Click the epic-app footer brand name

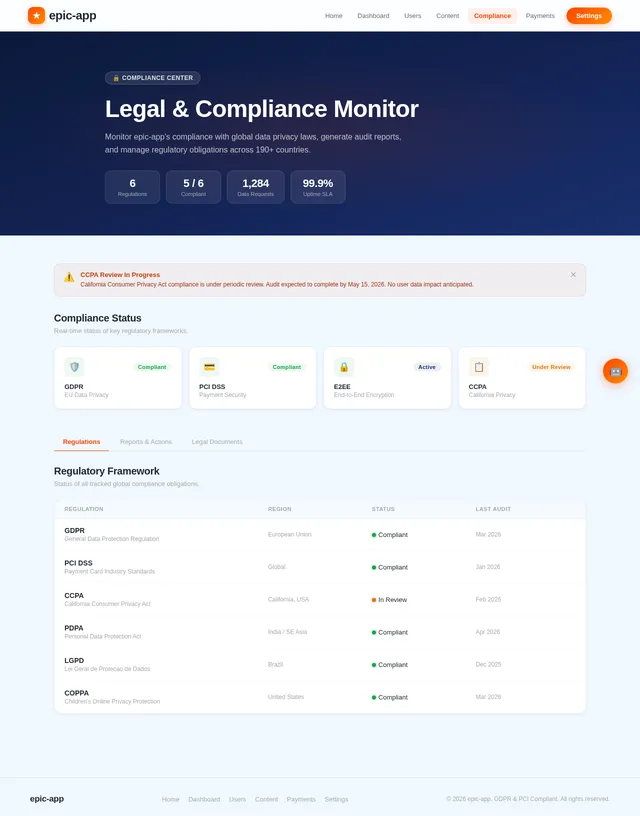[x=47, y=799]
